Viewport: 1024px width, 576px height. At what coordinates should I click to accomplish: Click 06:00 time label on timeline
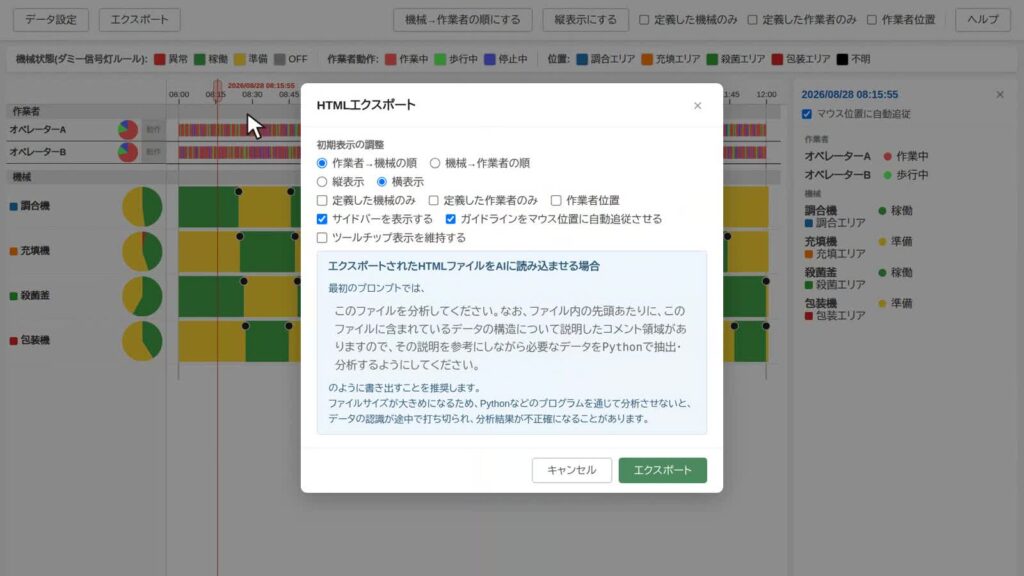[x=179, y=95]
